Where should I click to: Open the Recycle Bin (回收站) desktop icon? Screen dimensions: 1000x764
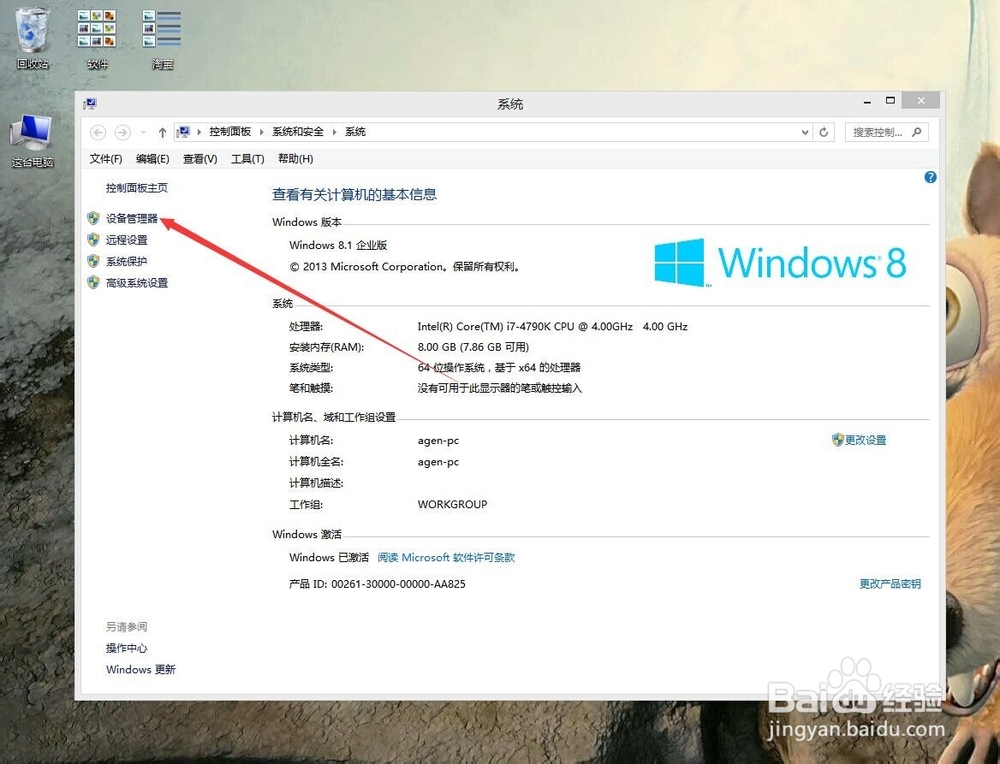32,38
